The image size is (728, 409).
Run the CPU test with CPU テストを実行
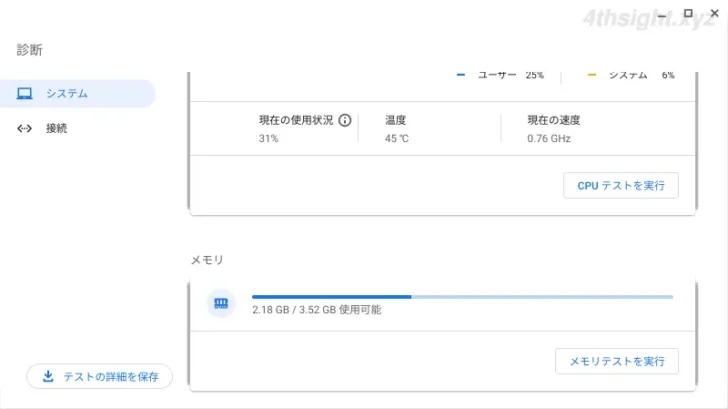pyautogui.click(x=621, y=186)
